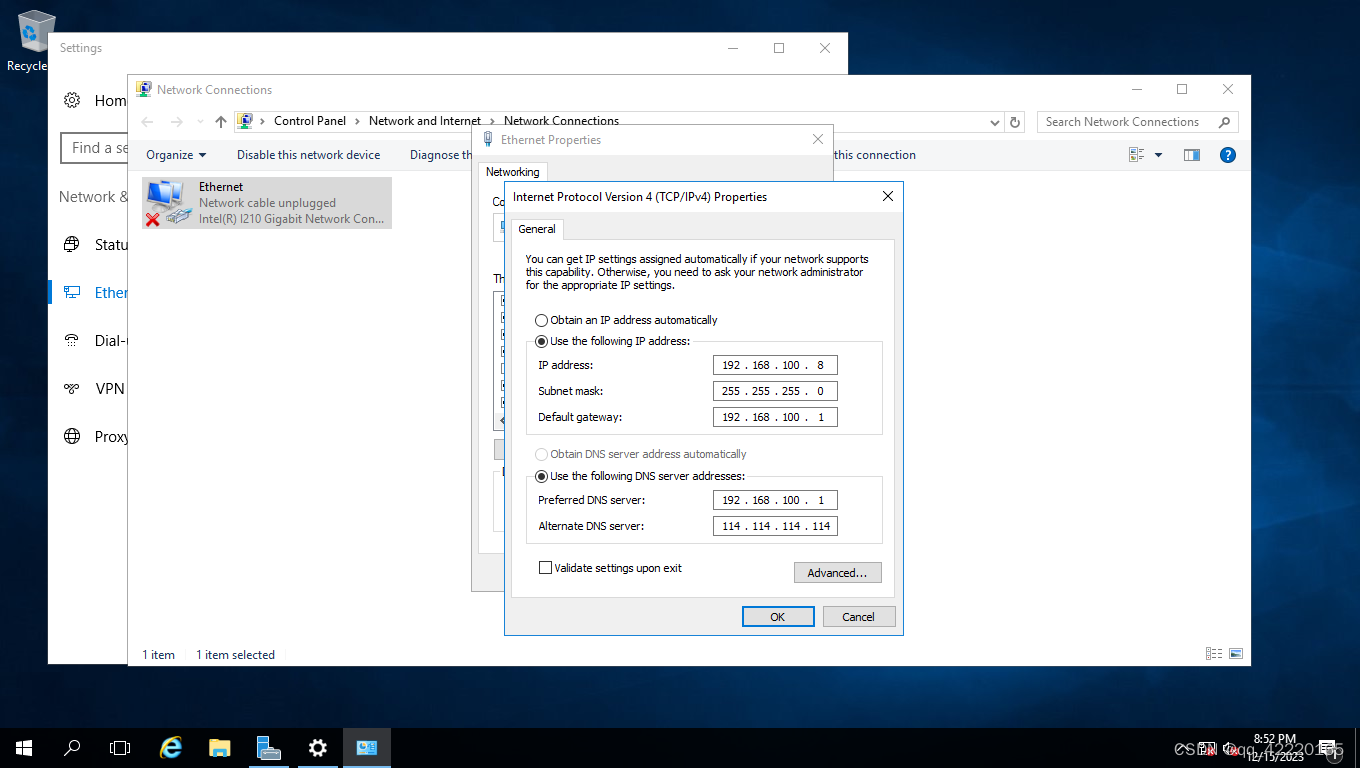
Task: Select the General tab in IPv4 Properties
Action: pyautogui.click(x=537, y=229)
